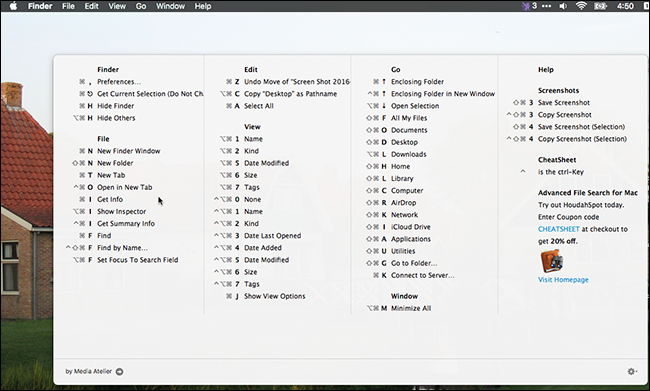Click the purple status icon beside 3
Image resolution: width=650 pixels, height=391 pixels.
[526, 6]
